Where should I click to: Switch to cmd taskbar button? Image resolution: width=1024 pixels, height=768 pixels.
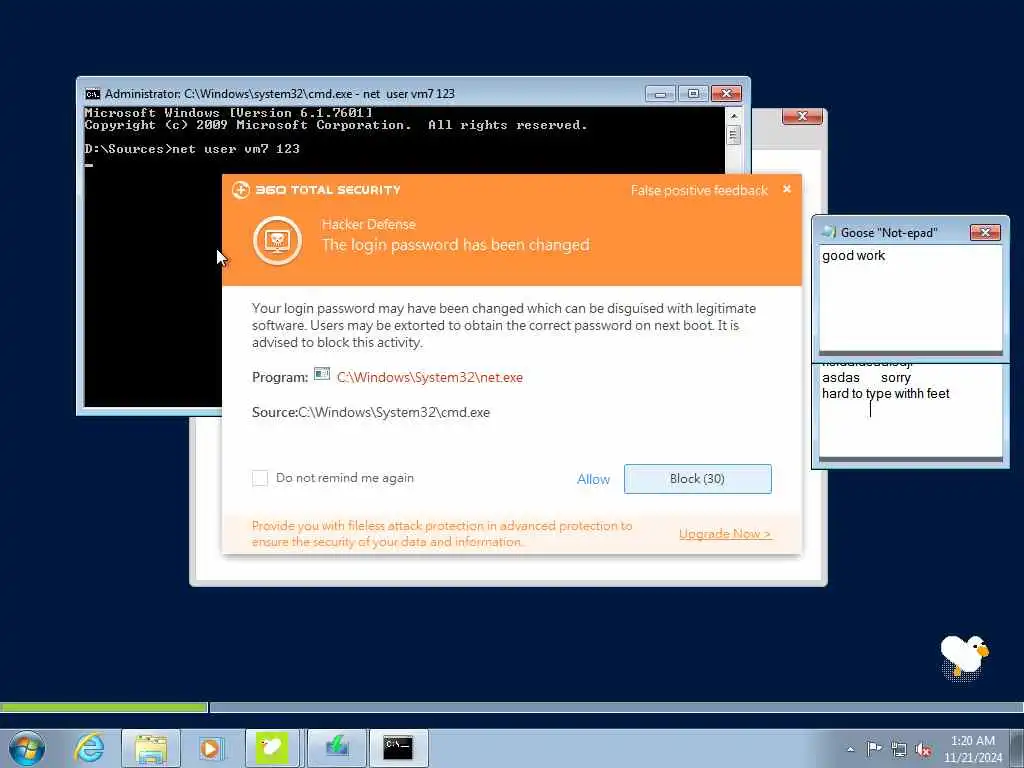coord(398,748)
